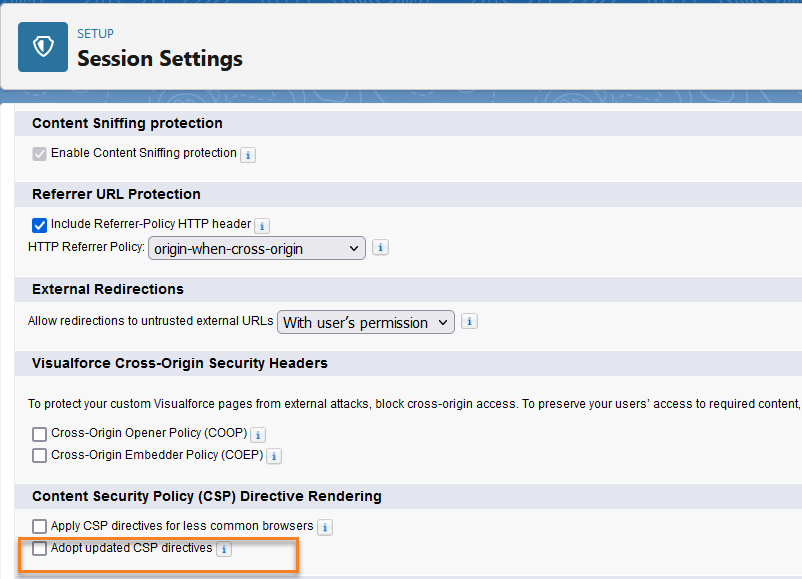Show info for HTTP Referrer Policy dropdown
Image resolution: width=802 pixels, height=579 pixels.
pos(380,248)
